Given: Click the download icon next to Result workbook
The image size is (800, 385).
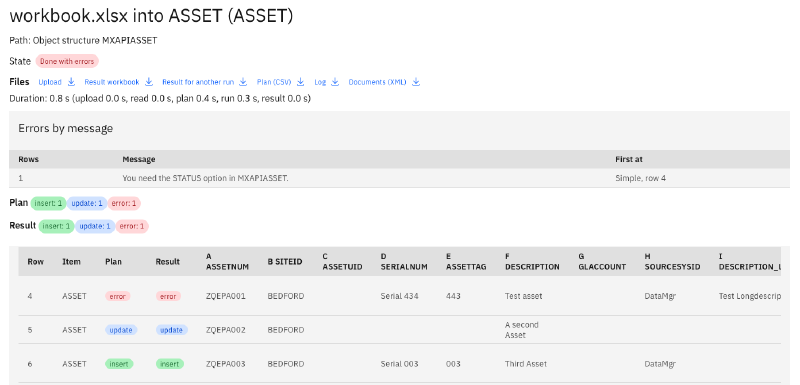Looking at the screenshot, I should click(149, 82).
